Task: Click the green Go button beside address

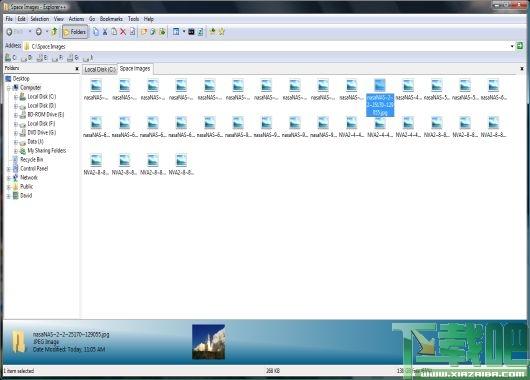Action: (x=520, y=46)
